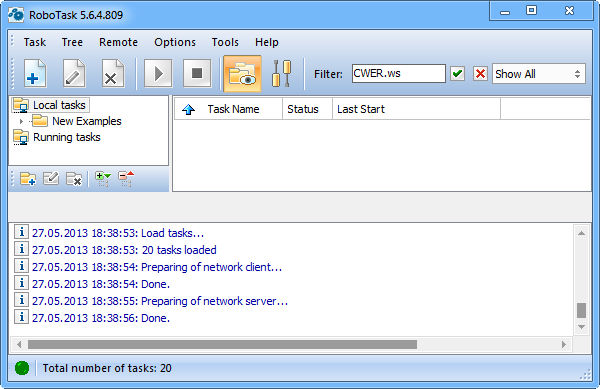
Task: Click the RoboTask gear icon in title bar
Action: (16, 15)
